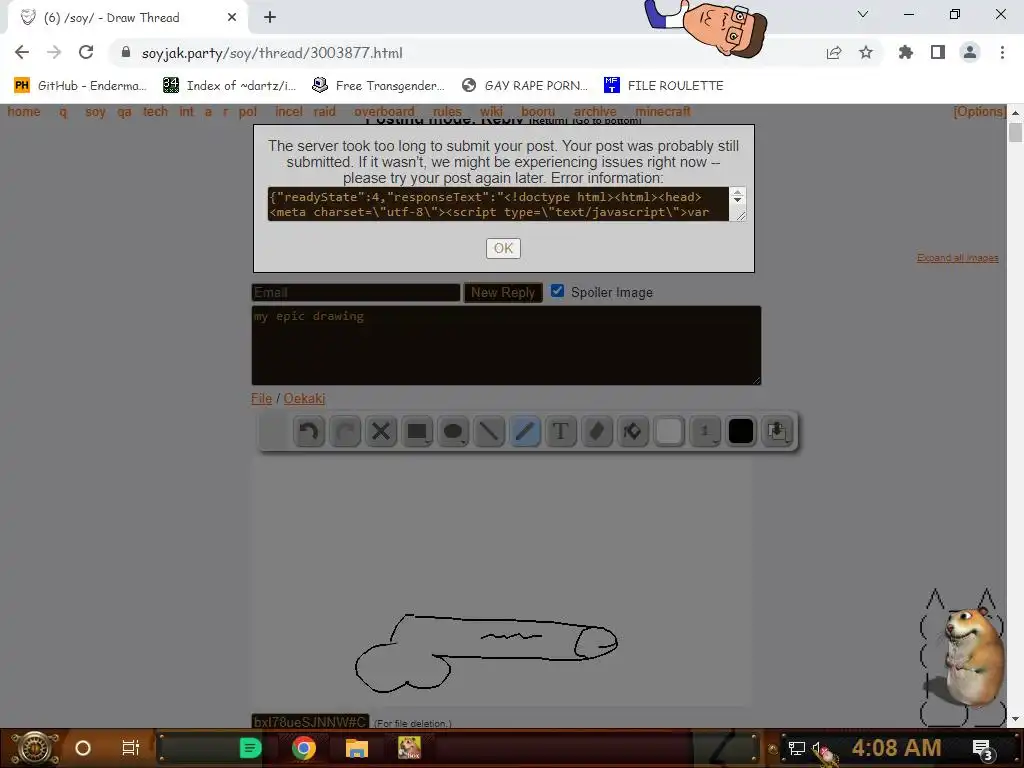Image resolution: width=1024 pixels, height=768 pixels.
Task: Click the Oekaki link
Action: (x=304, y=398)
